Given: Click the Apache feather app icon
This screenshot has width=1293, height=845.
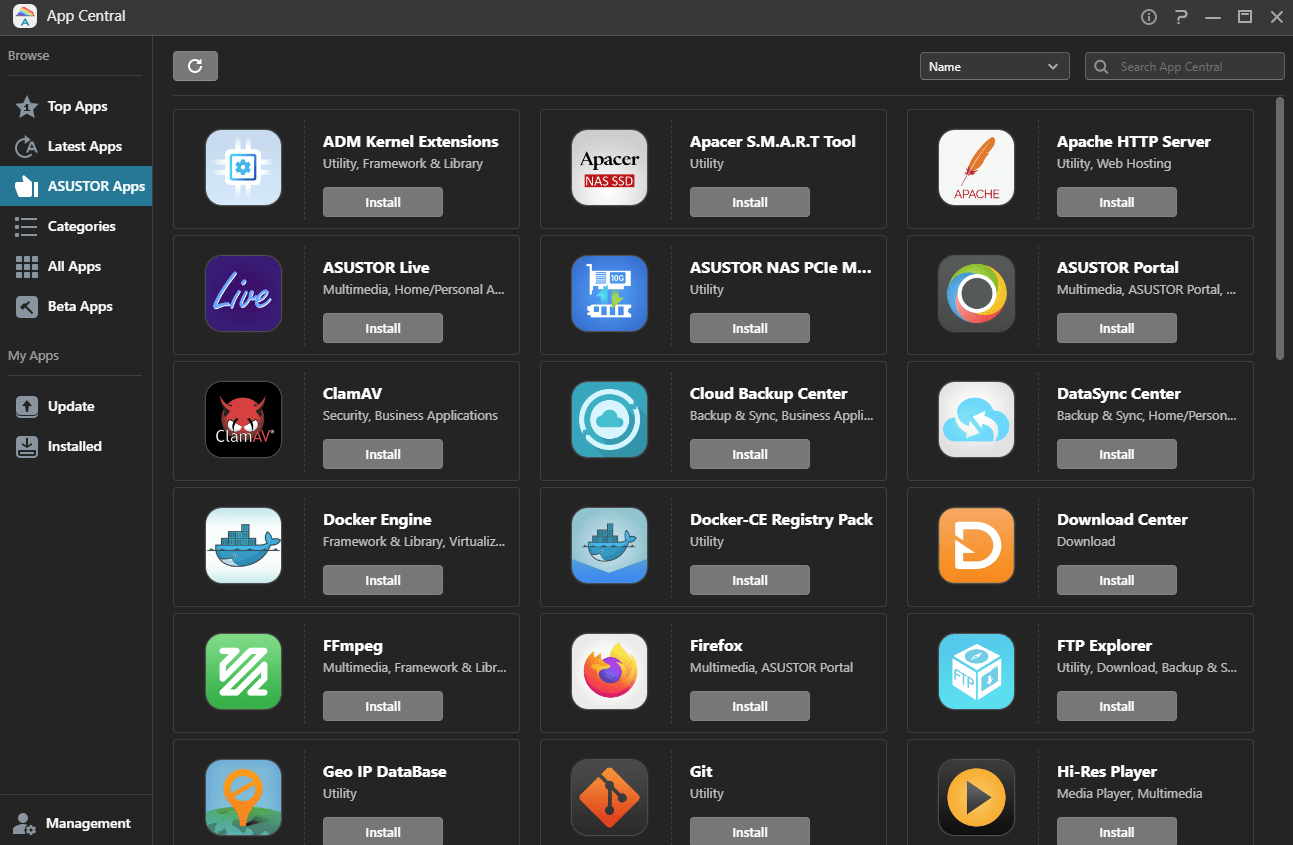Looking at the screenshot, I should [977, 168].
